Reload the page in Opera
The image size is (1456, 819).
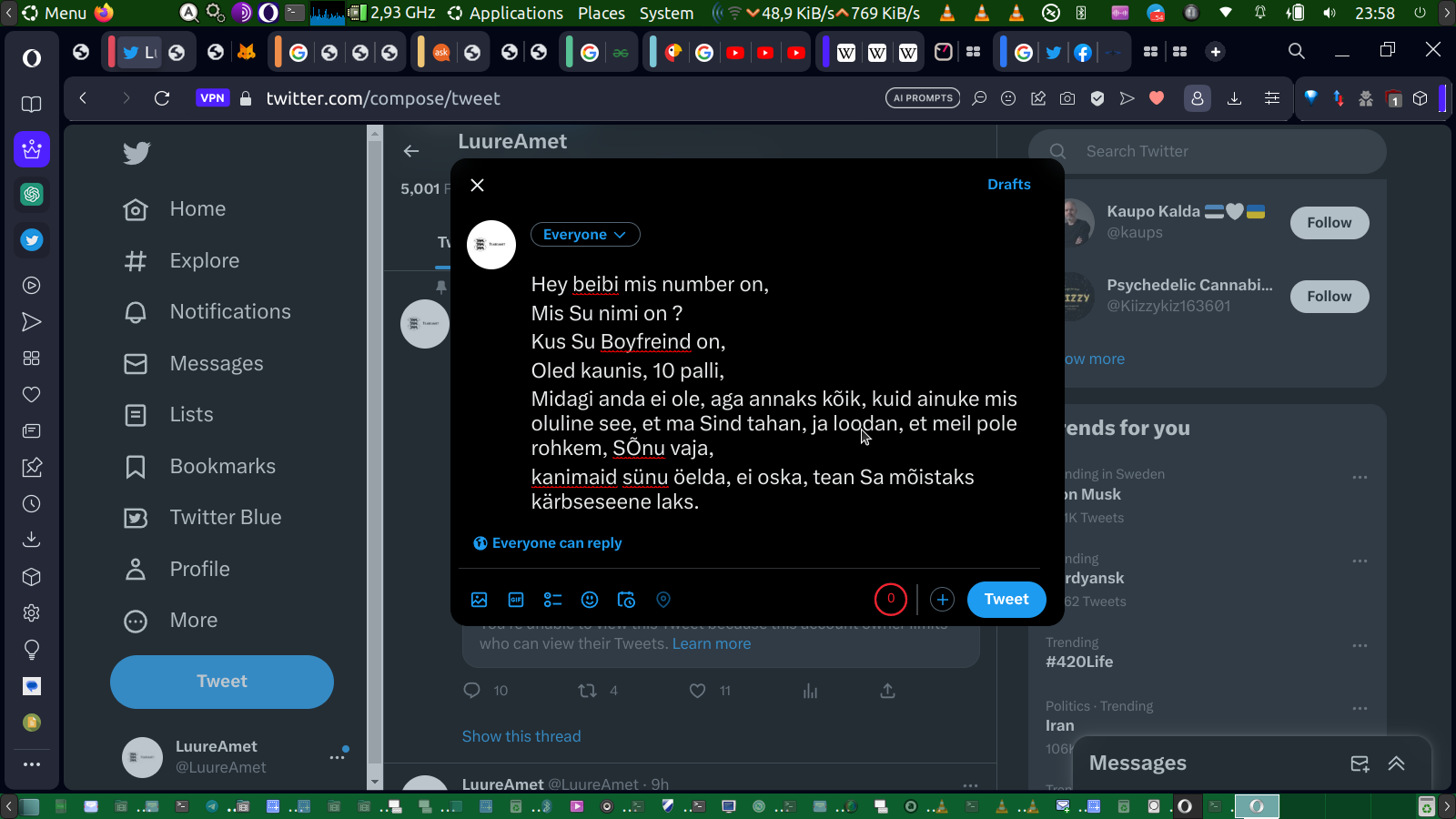pos(162,98)
